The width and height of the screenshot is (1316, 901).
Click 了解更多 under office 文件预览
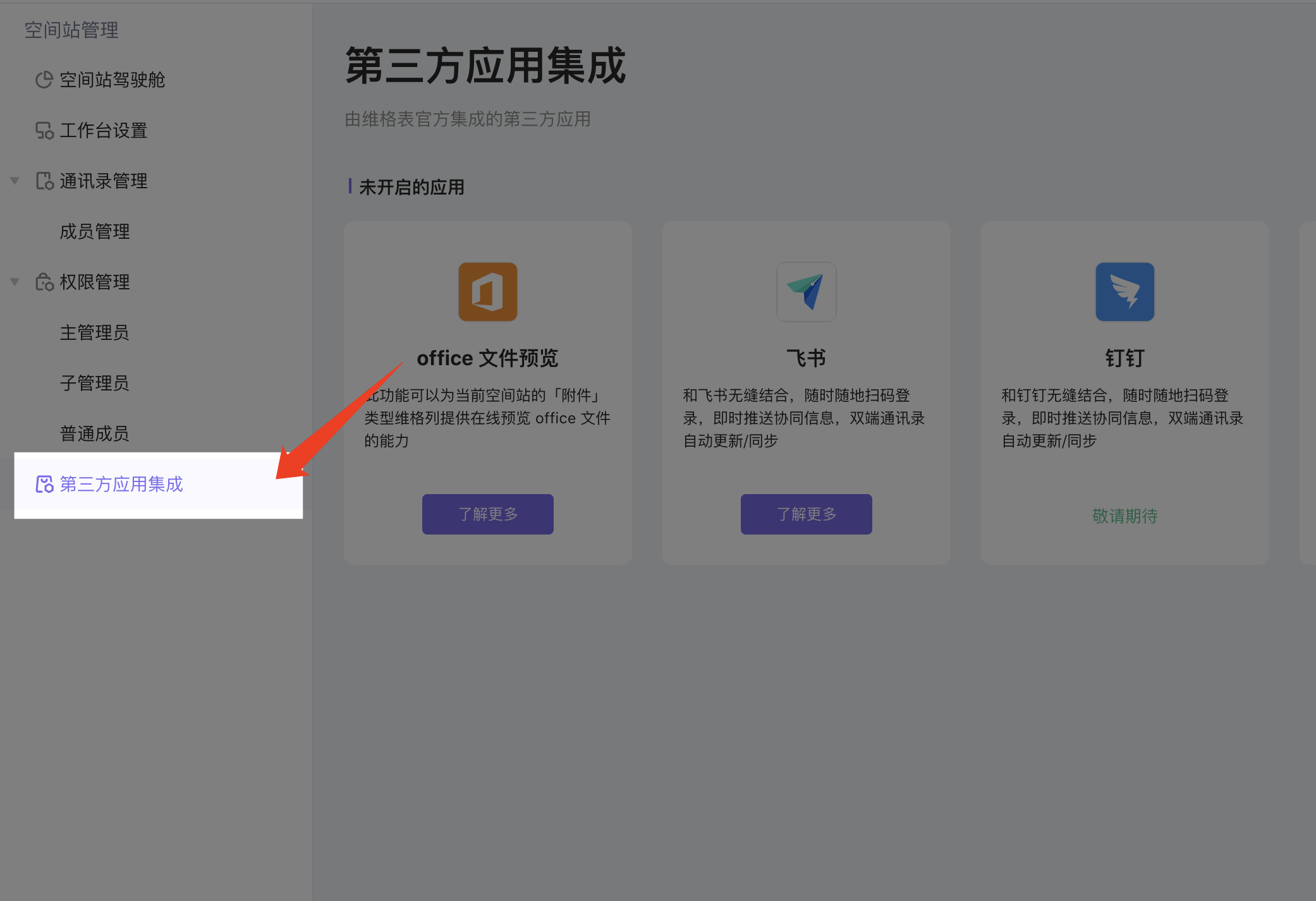(x=487, y=514)
